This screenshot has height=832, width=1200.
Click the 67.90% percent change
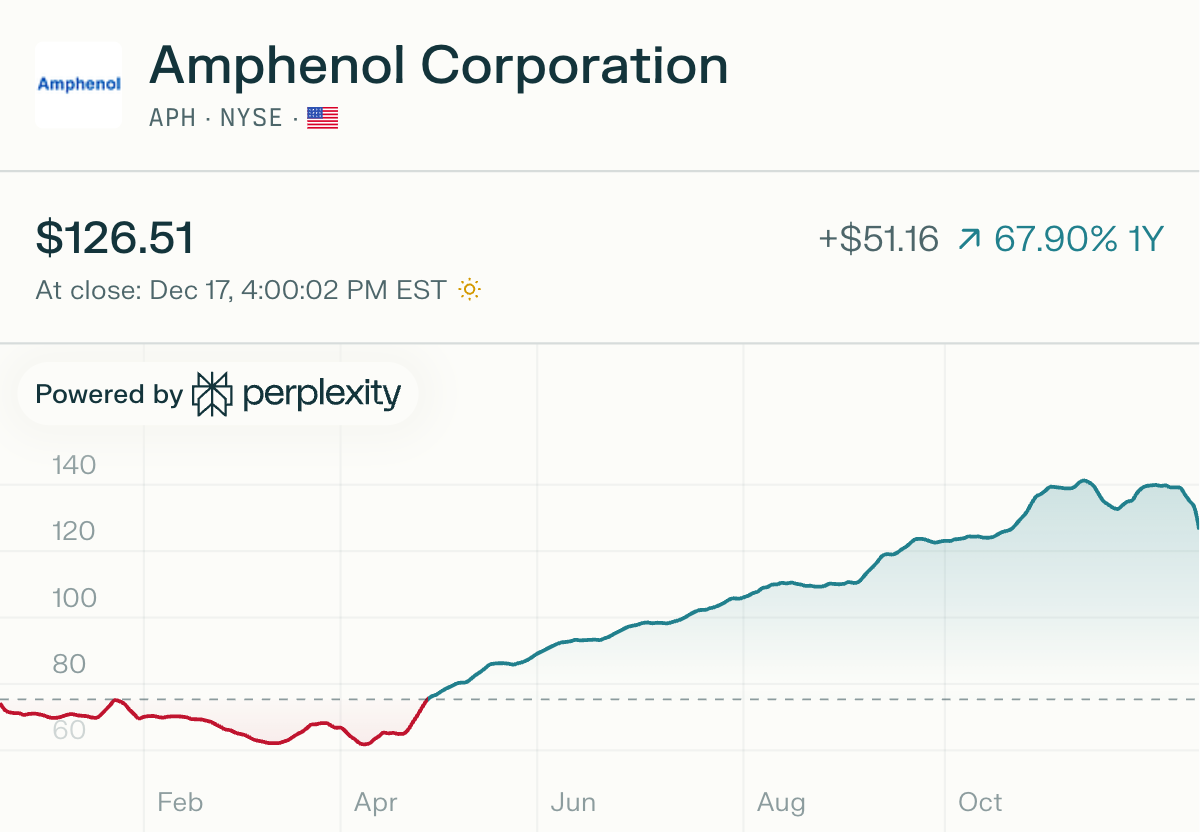point(1055,240)
